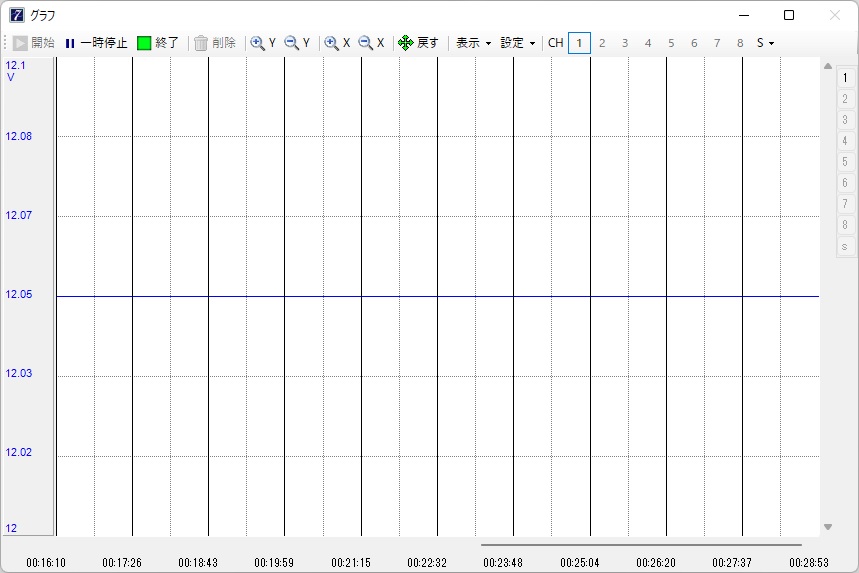Click the app icon in title bar

click(x=16, y=15)
